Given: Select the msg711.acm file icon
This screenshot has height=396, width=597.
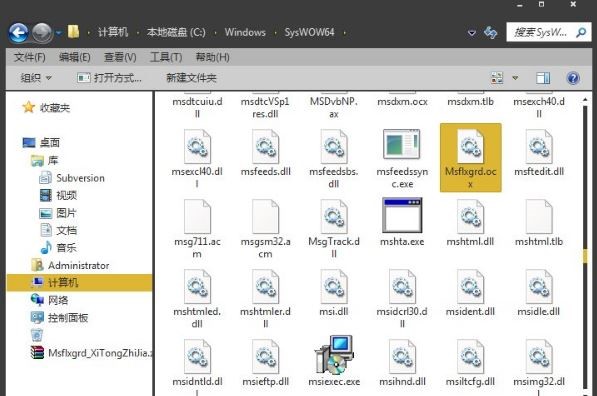Looking at the screenshot, I should point(197,217).
